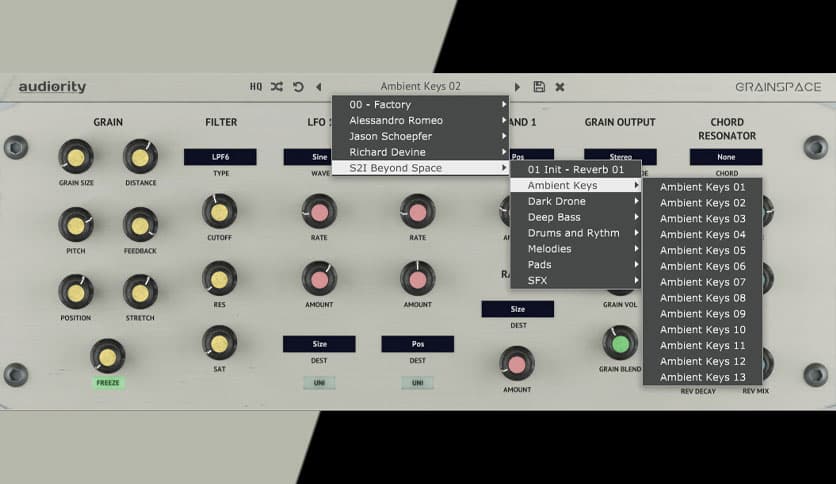This screenshot has height=484, width=836.
Task: Open the Stereo grain output dropdown
Action: tap(620, 155)
